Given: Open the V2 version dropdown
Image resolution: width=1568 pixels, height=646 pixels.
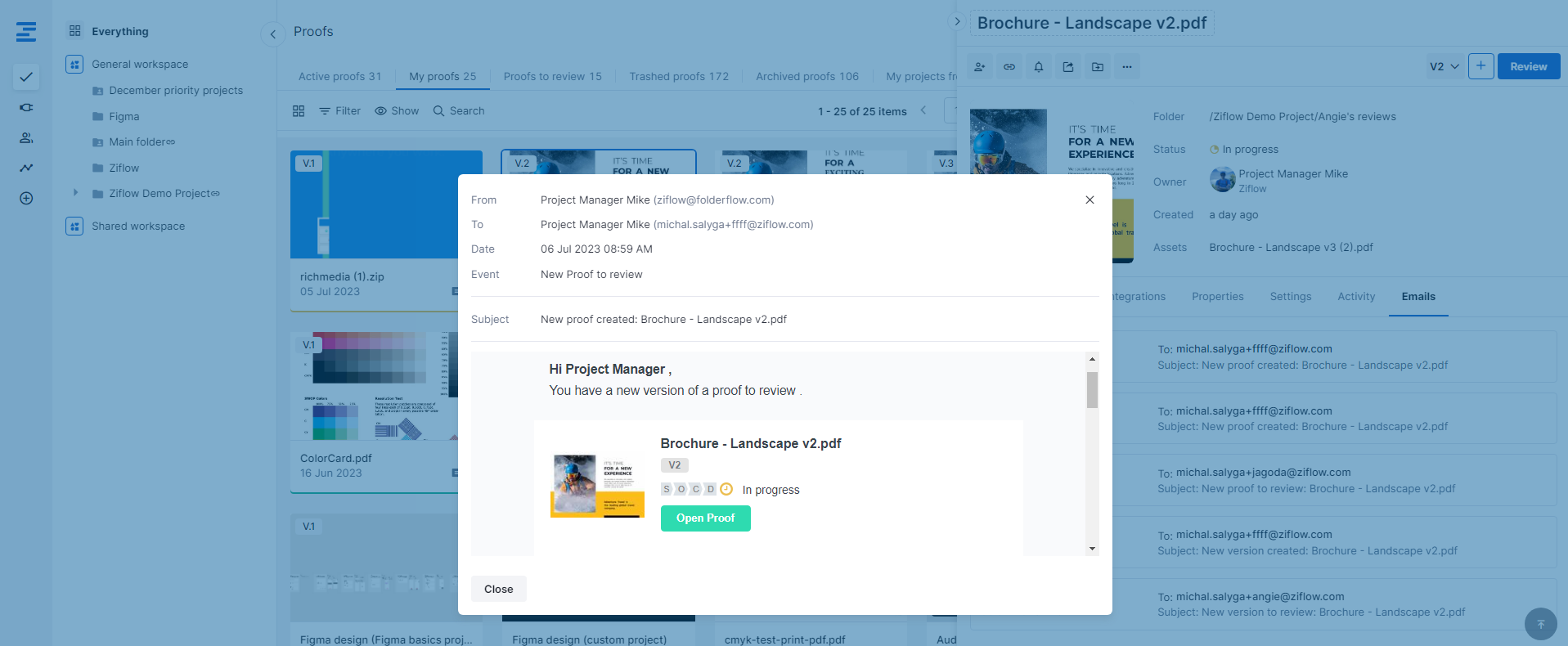Looking at the screenshot, I should (x=1444, y=67).
